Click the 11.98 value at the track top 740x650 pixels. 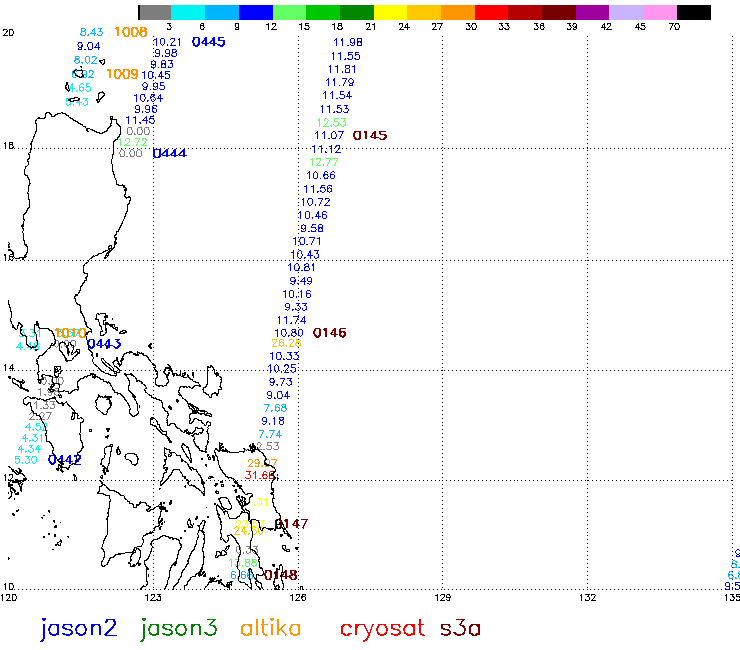[x=348, y=42]
